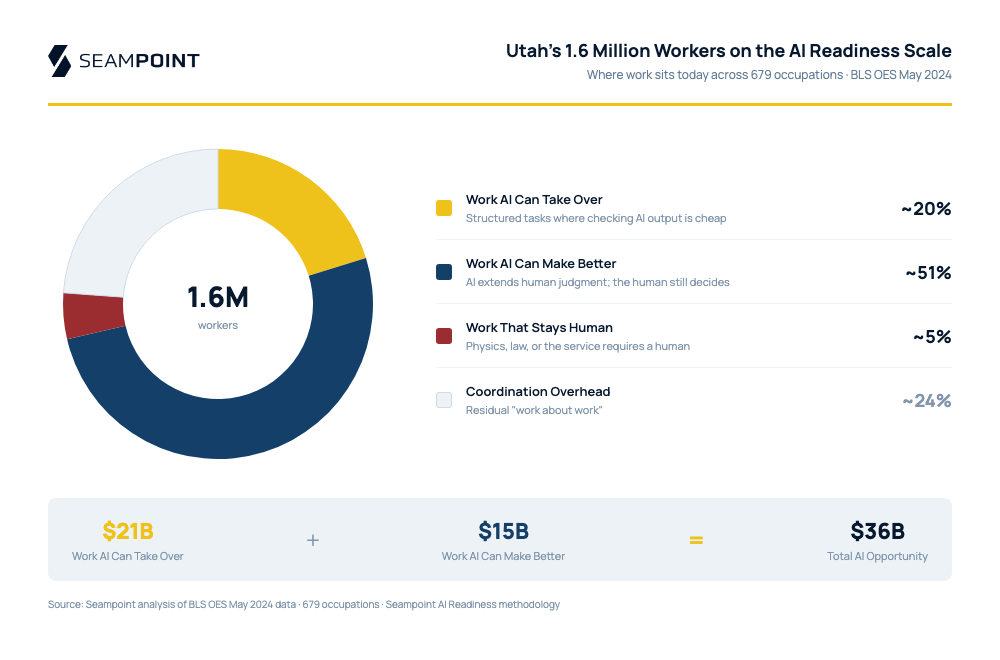The height and width of the screenshot is (660, 1000).
Task: Click the '~20%' value for Work AI Can Take Over
Action: (927, 208)
